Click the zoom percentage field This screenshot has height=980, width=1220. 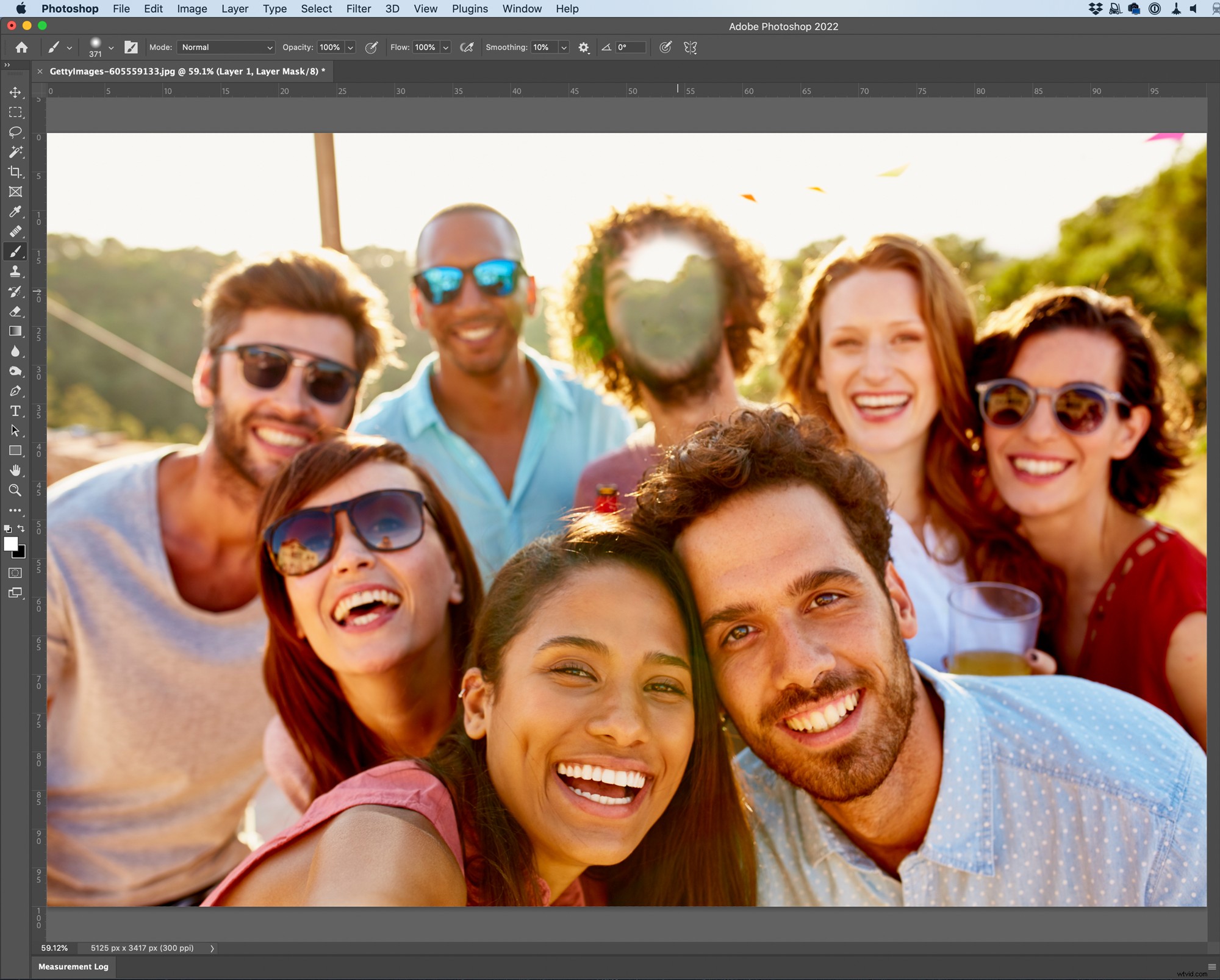pos(55,948)
